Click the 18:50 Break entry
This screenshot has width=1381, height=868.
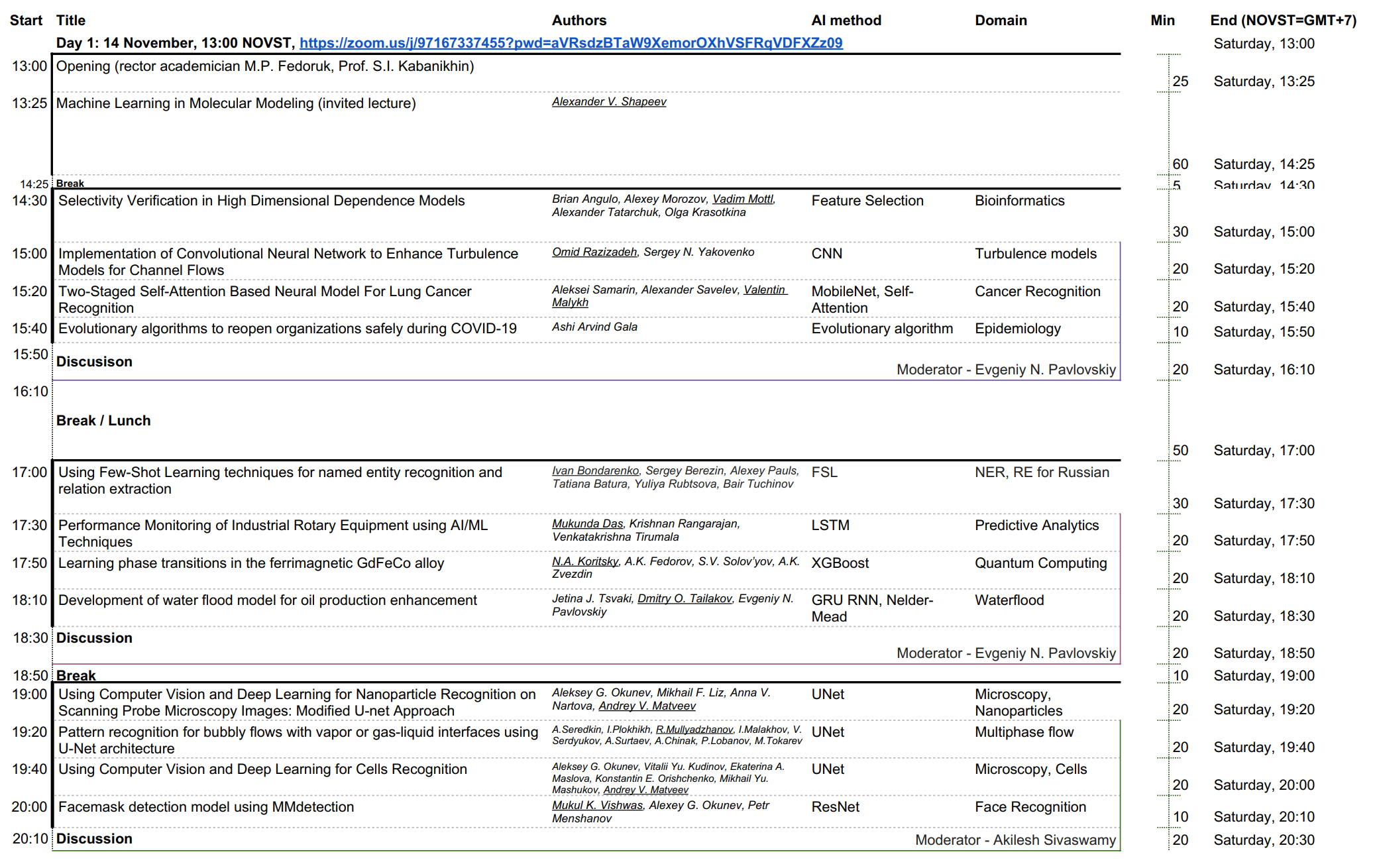point(76,676)
